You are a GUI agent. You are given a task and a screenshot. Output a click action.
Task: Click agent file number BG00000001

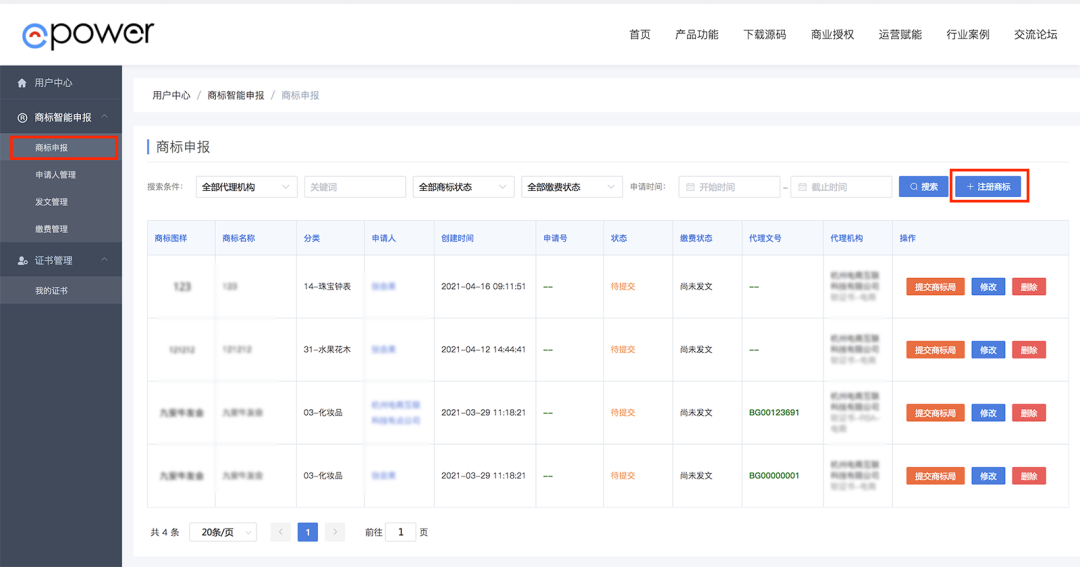[774, 476]
